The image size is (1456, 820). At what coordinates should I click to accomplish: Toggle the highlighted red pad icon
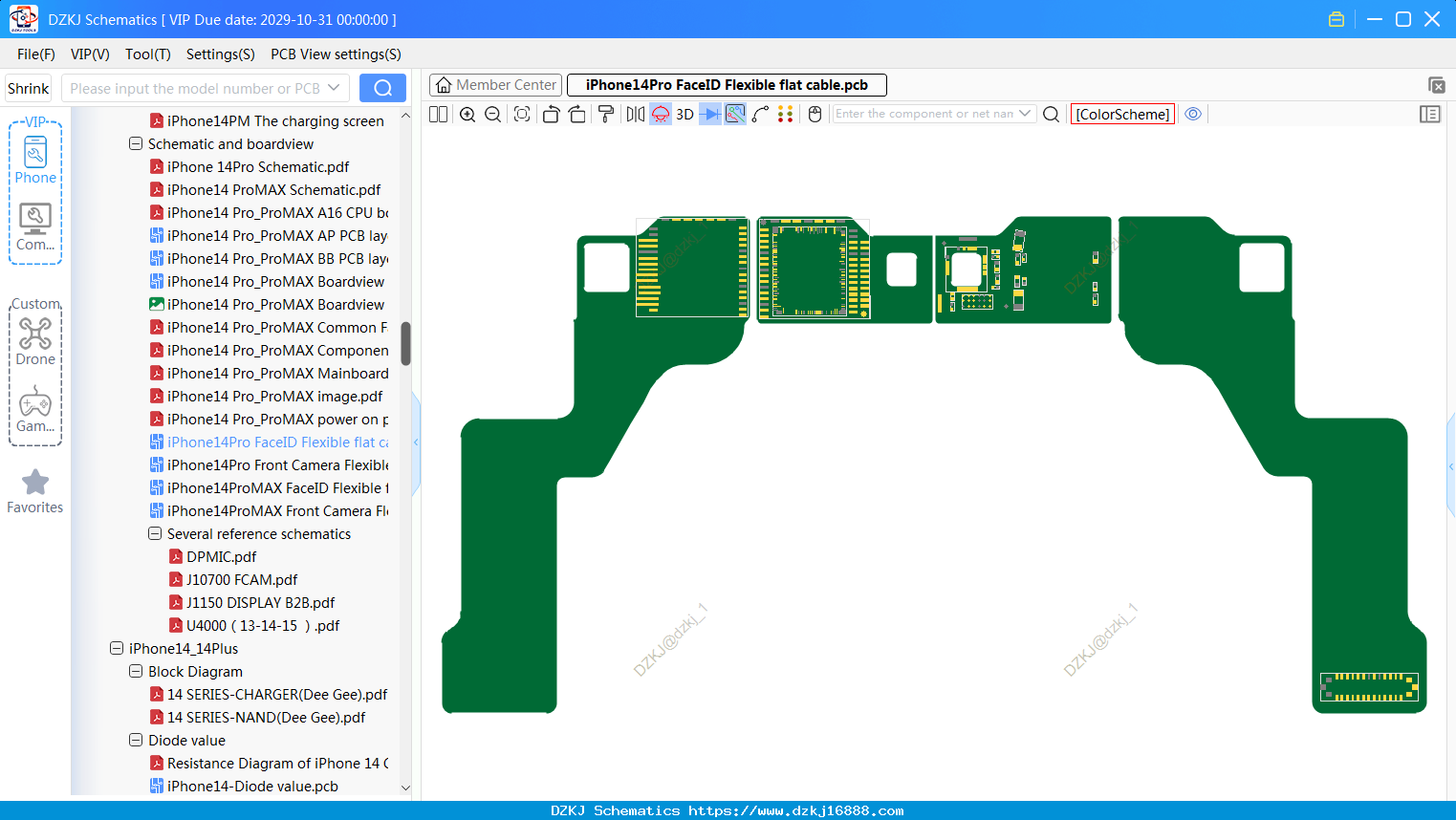pos(661,114)
